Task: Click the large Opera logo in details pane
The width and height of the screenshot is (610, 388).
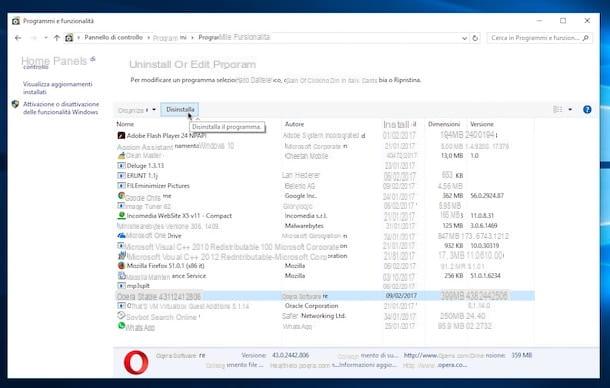Action: point(136,362)
